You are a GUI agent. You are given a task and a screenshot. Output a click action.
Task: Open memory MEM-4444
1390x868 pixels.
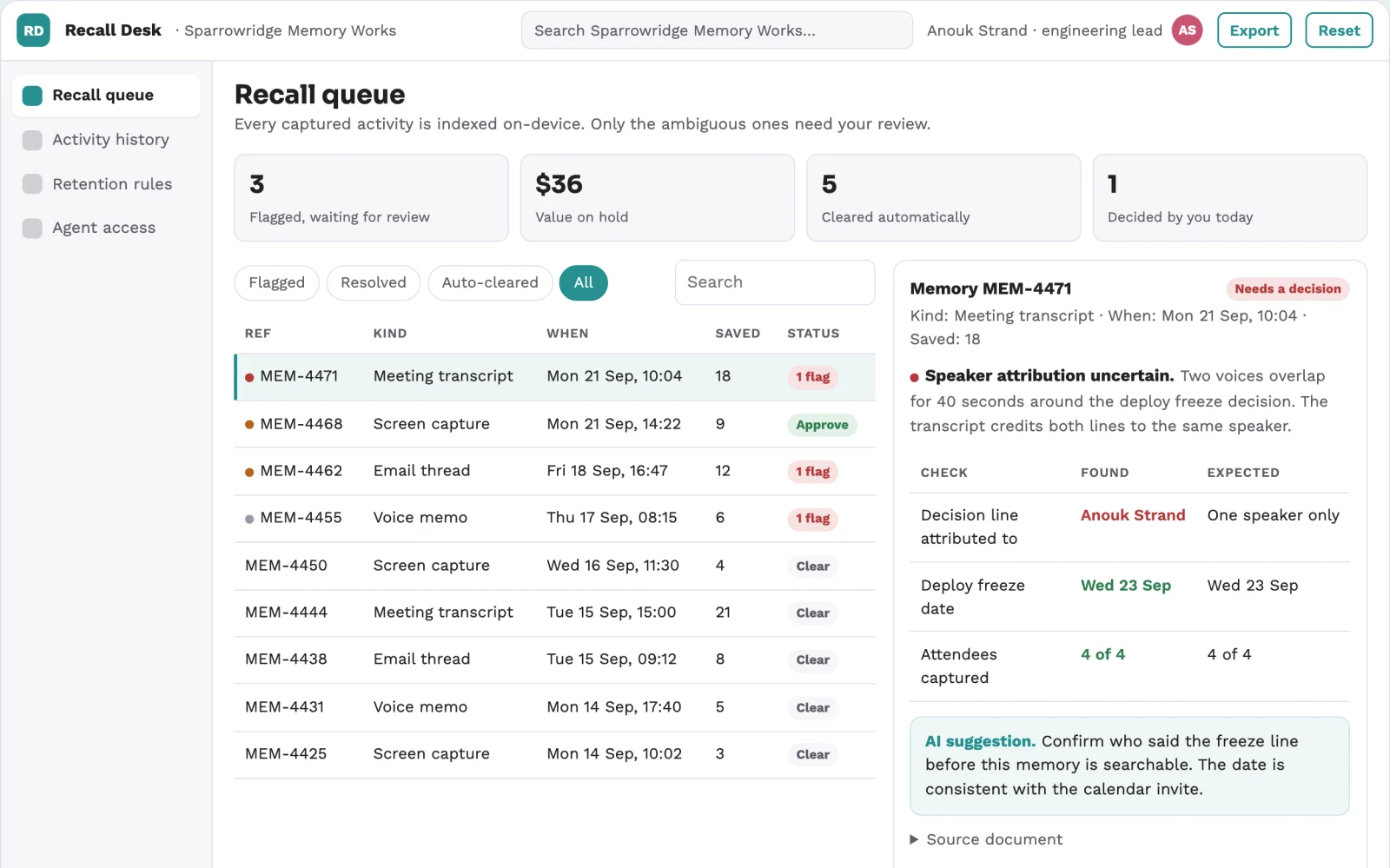pyautogui.click(x=554, y=613)
